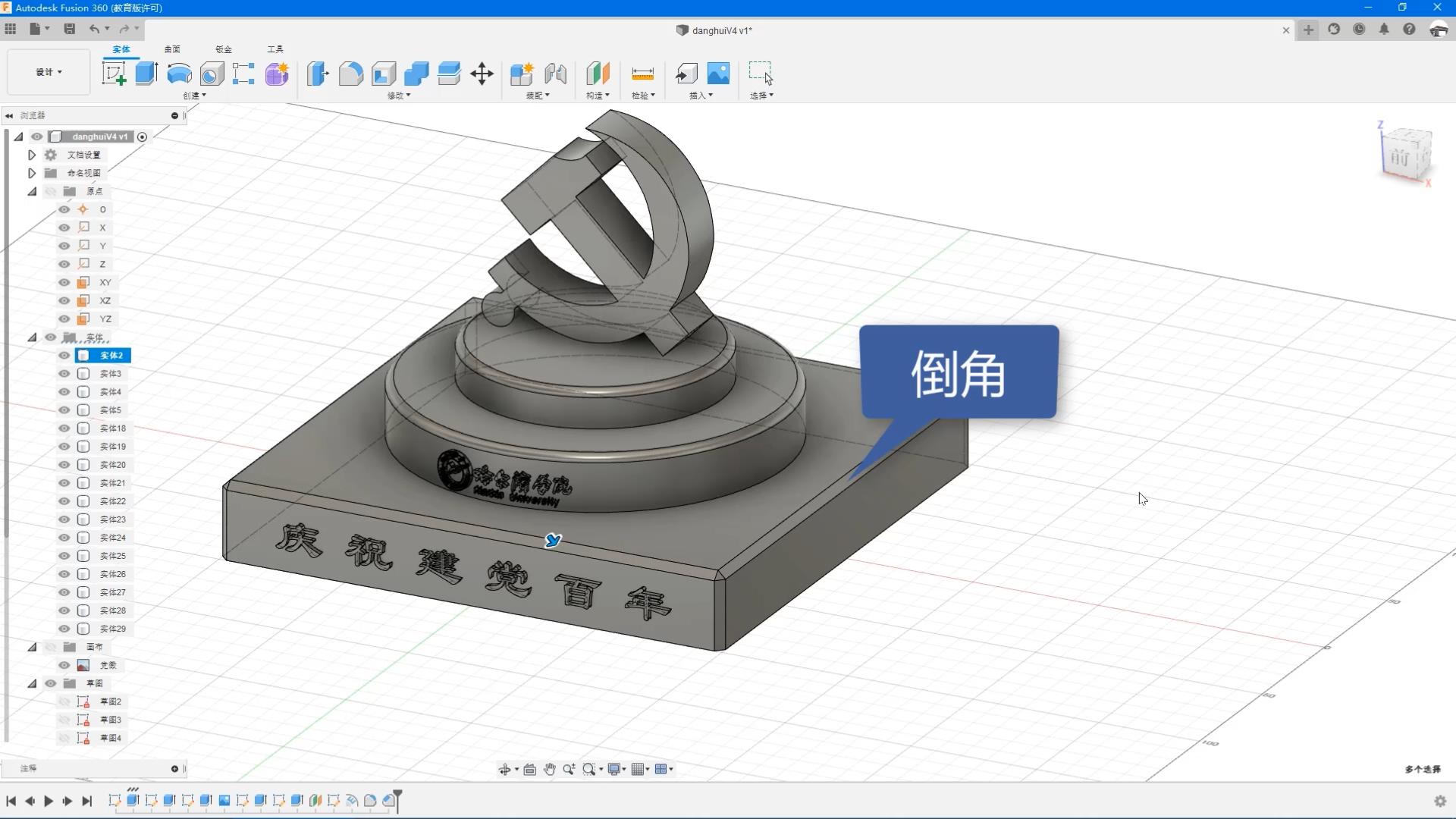This screenshot has width=1456, height=819.
Task: Open the 修改 modify menu
Action: coord(399,96)
